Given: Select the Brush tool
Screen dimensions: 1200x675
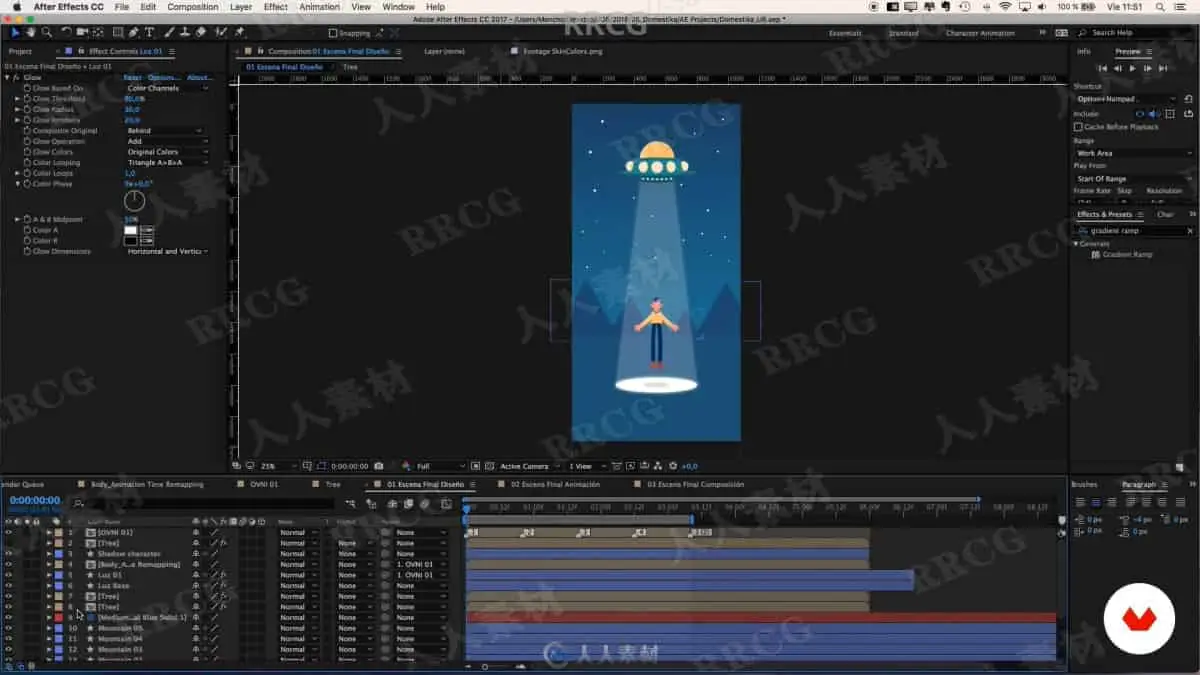Looking at the screenshot, I should tap(169, 32).
